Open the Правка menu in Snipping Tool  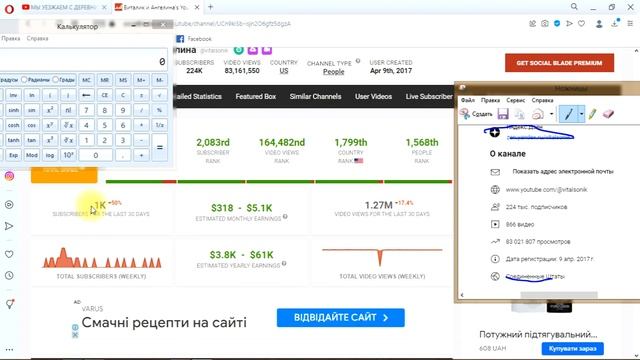(490, 100)
